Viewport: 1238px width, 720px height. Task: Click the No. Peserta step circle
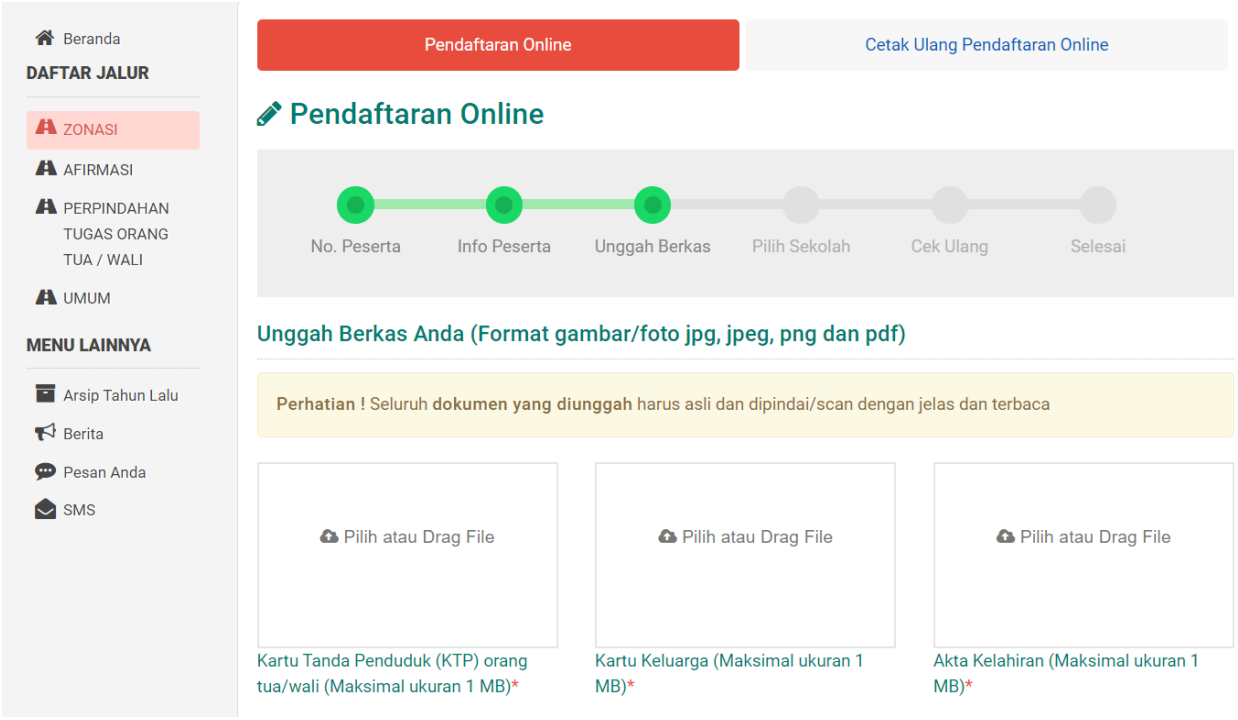(355, 205)
